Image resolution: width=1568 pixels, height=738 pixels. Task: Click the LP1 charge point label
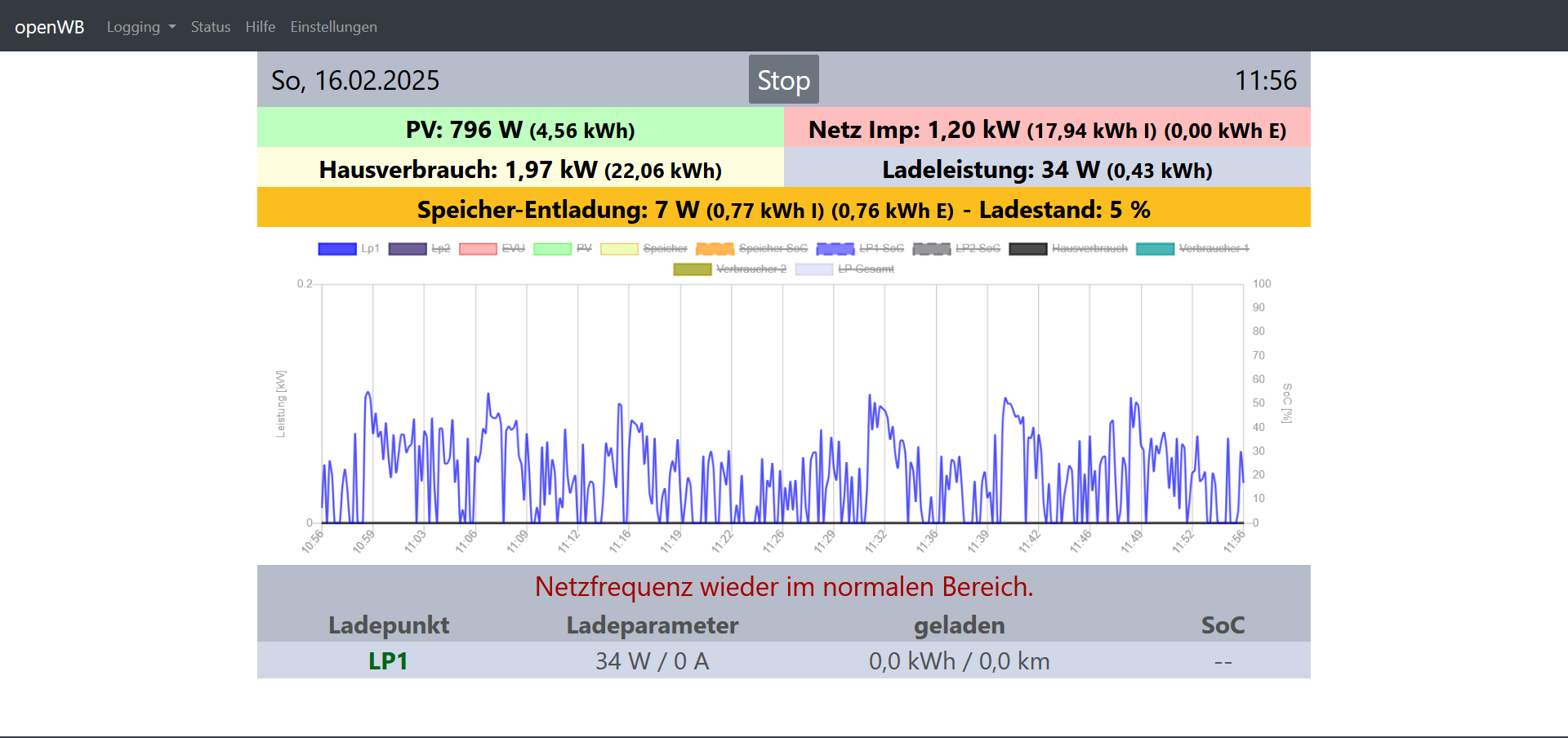coord(388,661)
